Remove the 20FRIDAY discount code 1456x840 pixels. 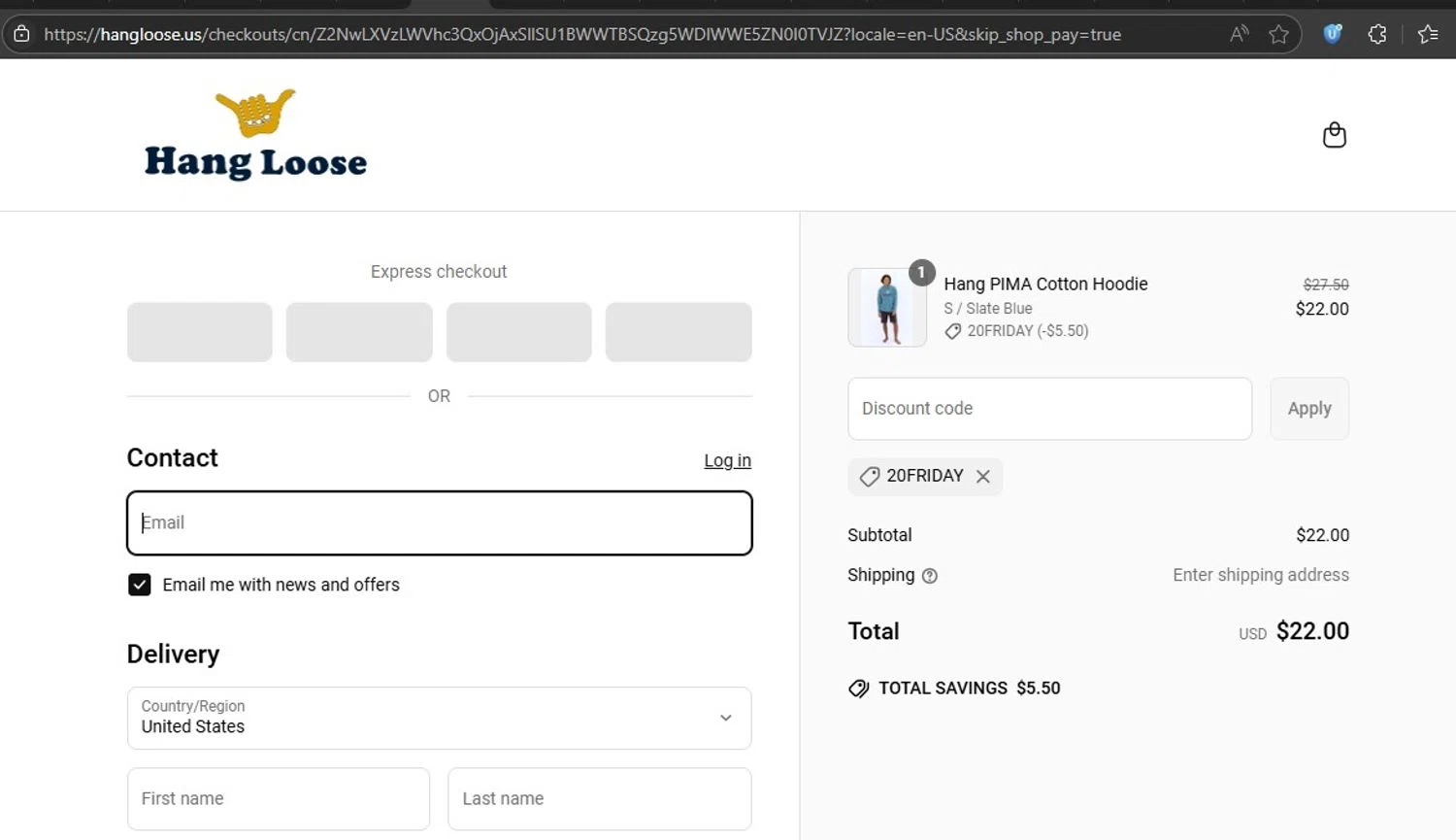[983, 476]
